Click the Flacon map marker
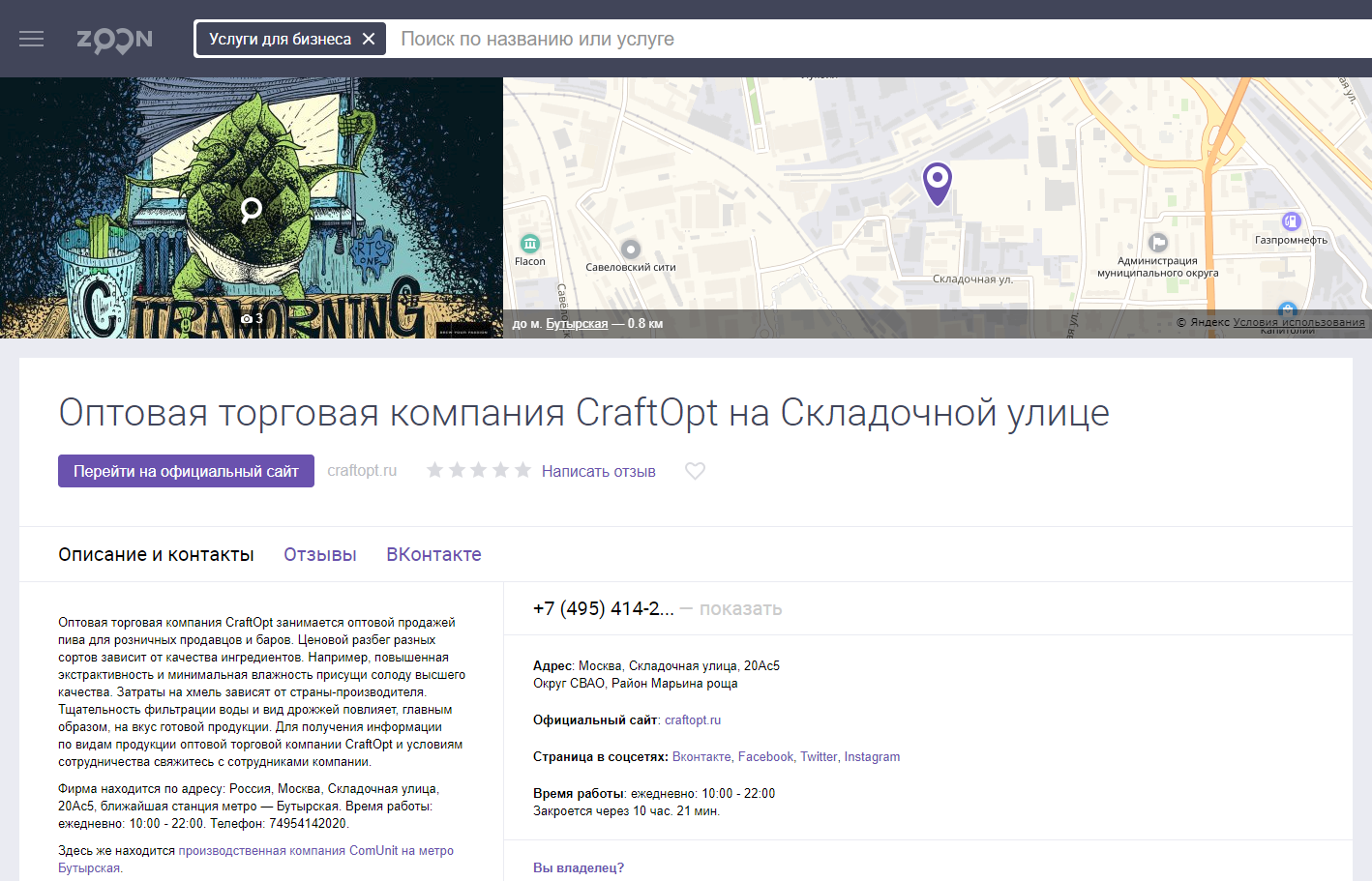This screenshot has width=1372, height=881. pos(529,244)
